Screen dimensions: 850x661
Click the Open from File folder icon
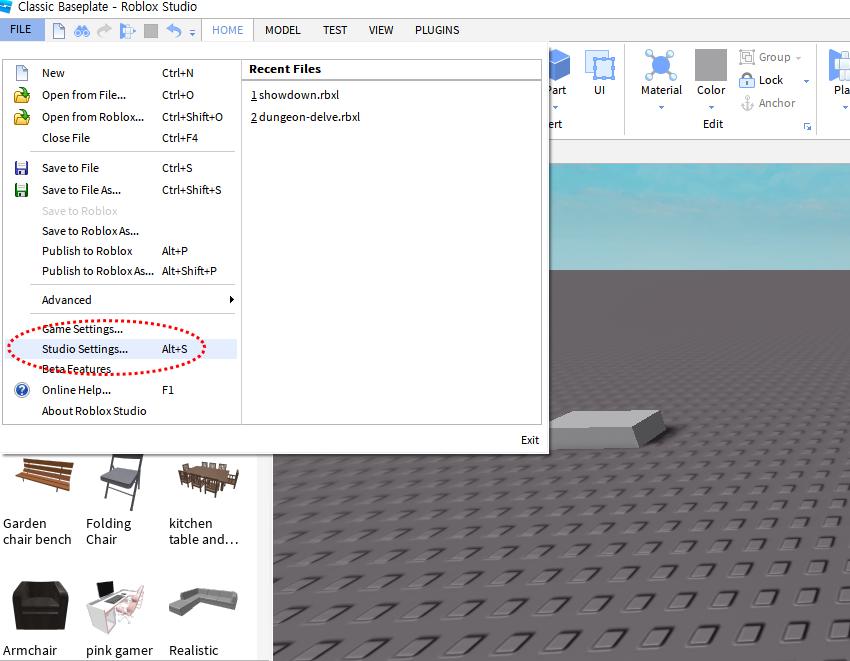coord(22,95)
